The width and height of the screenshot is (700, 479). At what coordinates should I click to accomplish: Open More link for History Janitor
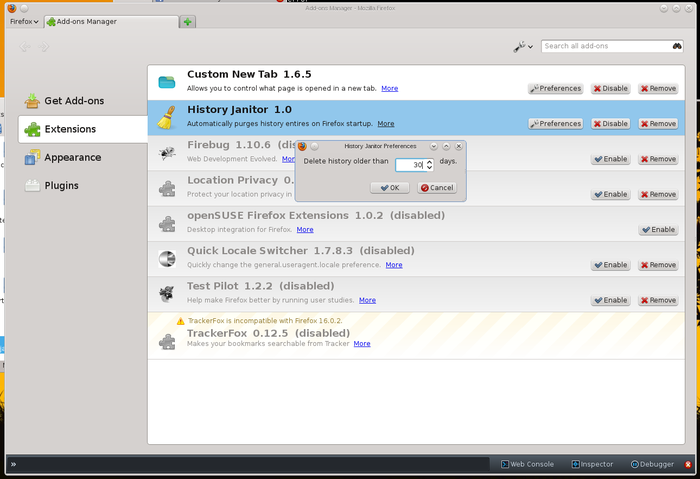point(386,124)
